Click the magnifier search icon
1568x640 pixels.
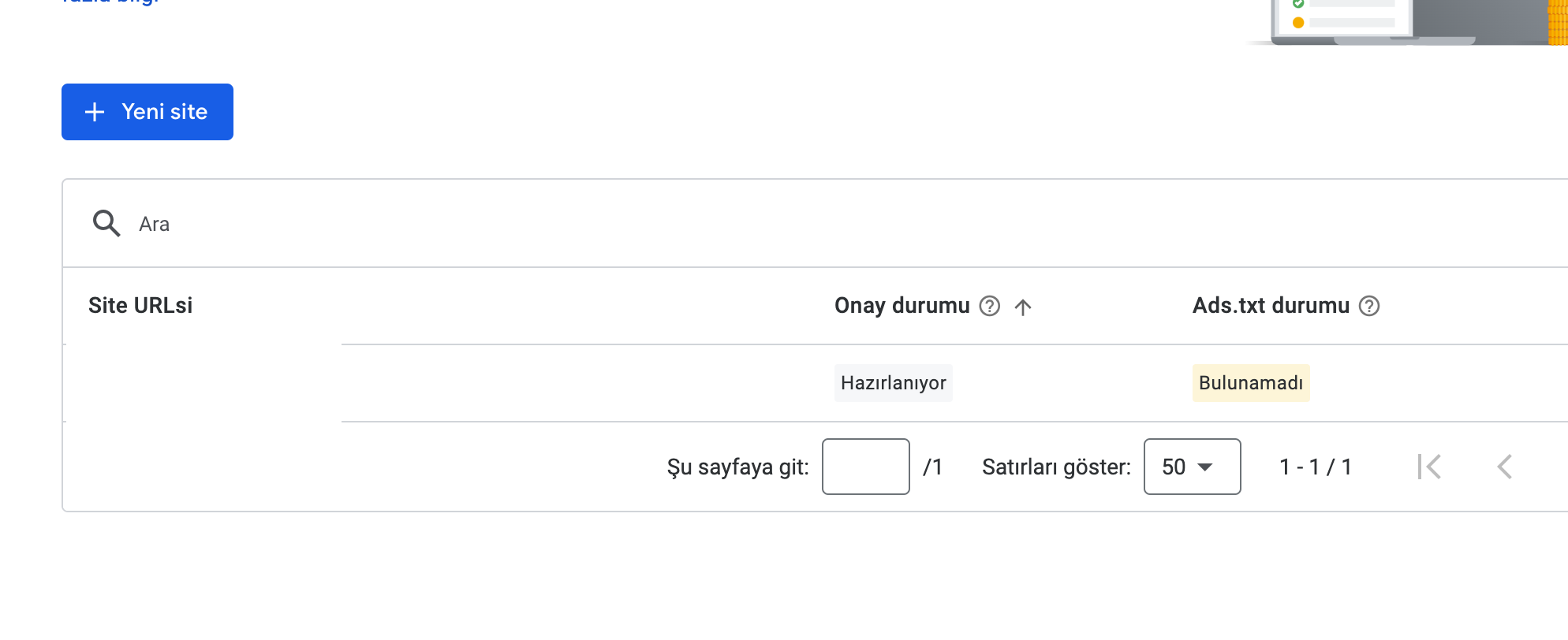point(106,224)
